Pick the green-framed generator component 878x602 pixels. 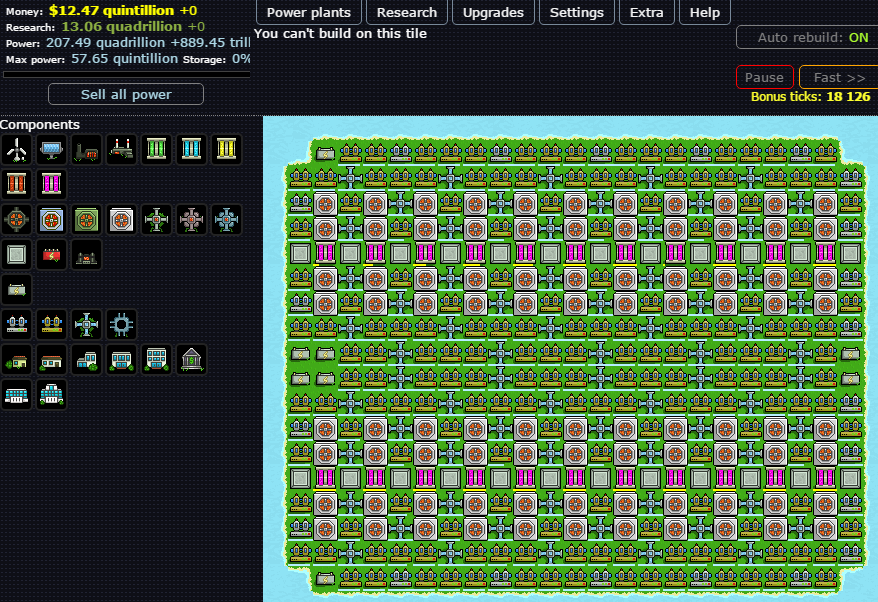tap(86, 220)
